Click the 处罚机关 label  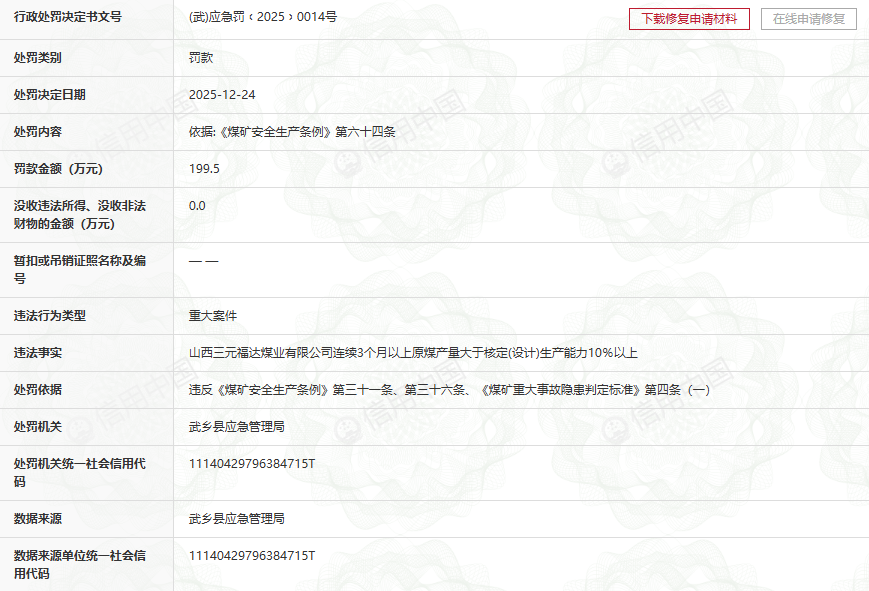pyautogui.click(x=38, y=427)
